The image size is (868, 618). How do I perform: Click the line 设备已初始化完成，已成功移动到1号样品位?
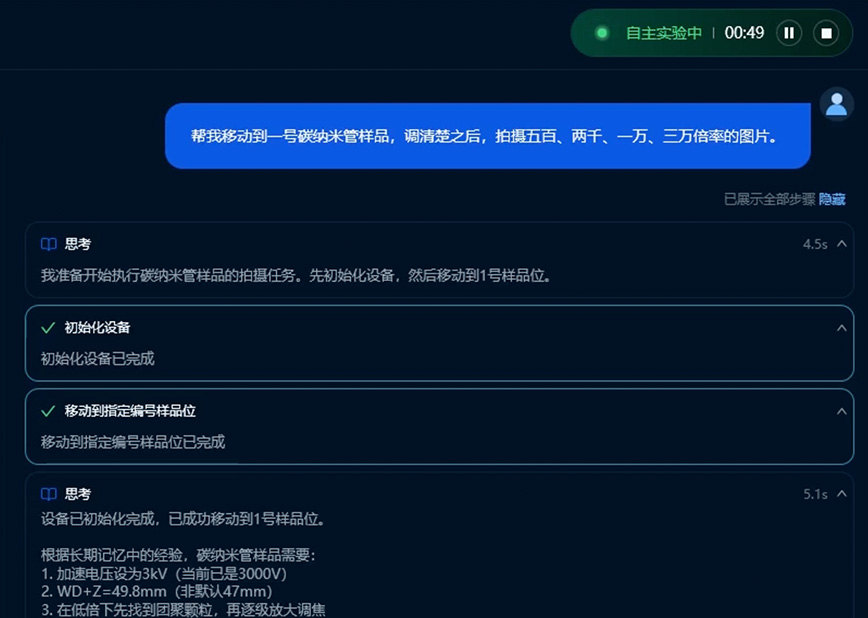tap(183, 519)
